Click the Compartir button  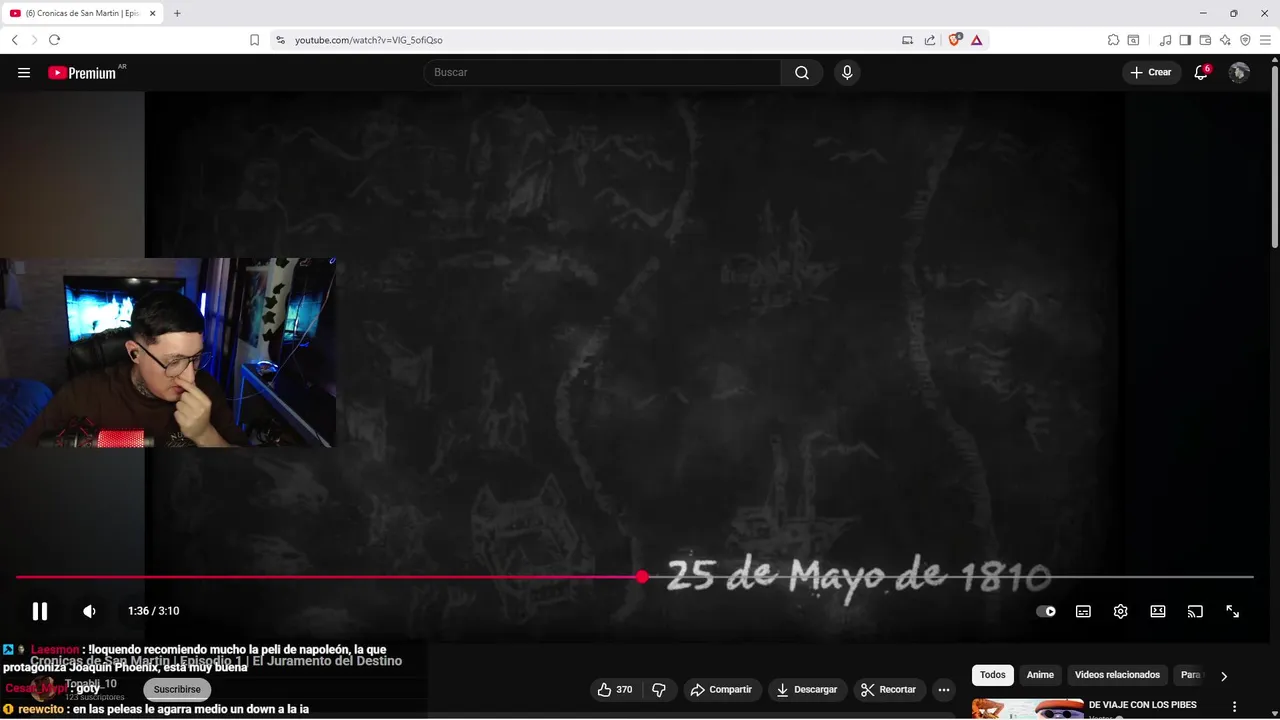[x=722, y=689]
